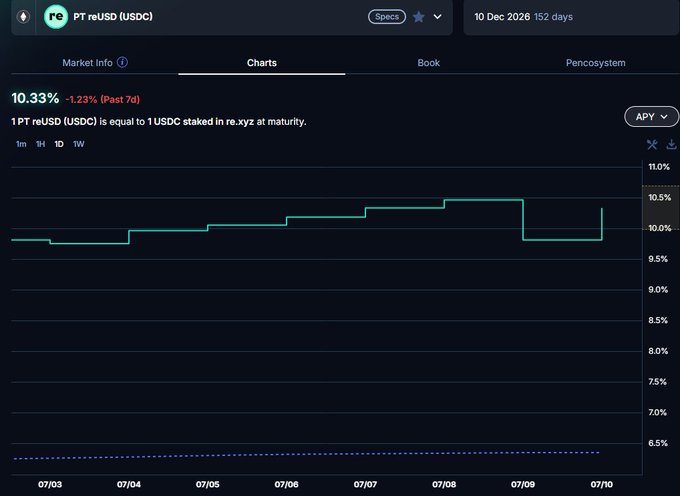
Task: Click the 9.0% y-axis label
Action: tap(658, 290)
